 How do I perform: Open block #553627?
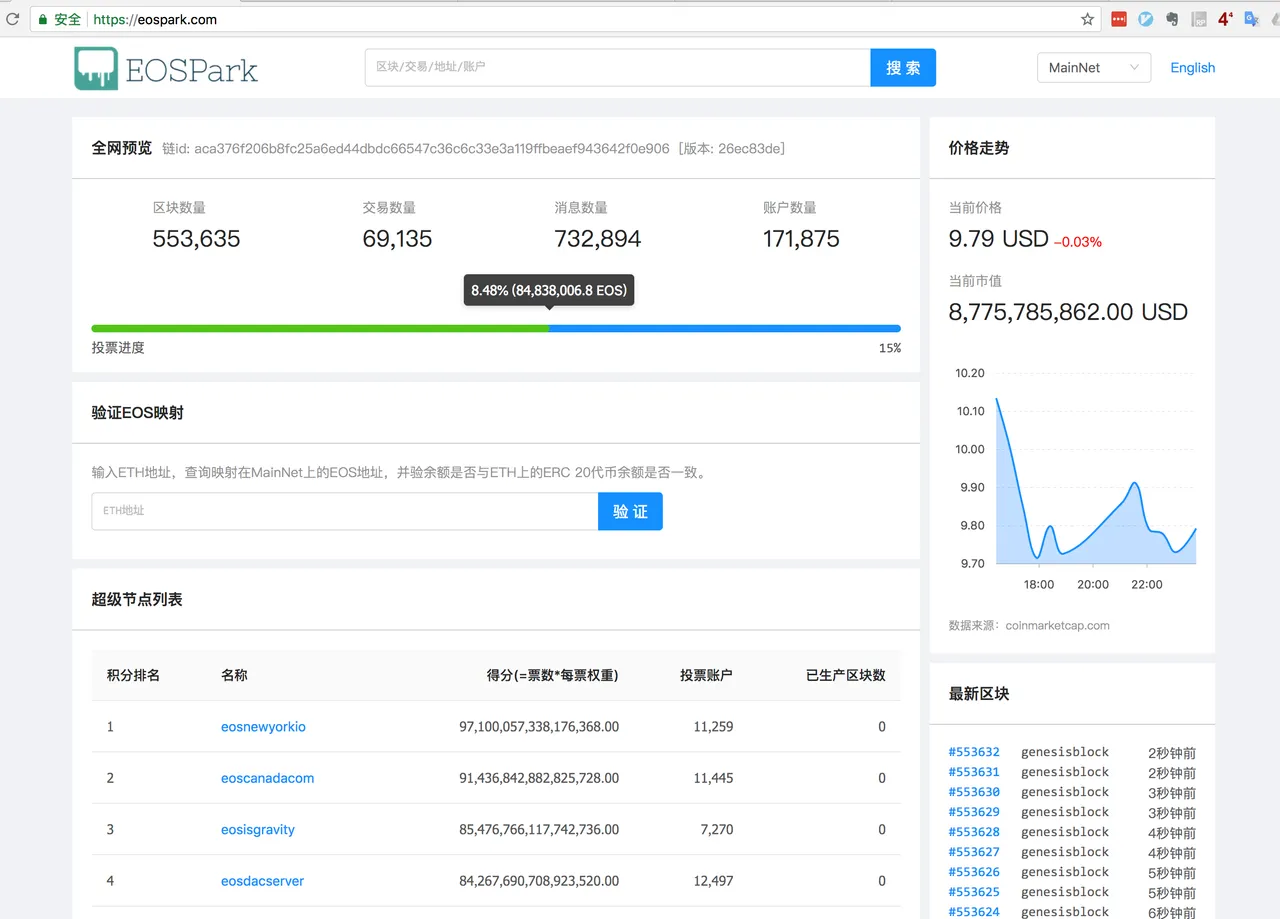pyautogui.click(x=974, y=852)
